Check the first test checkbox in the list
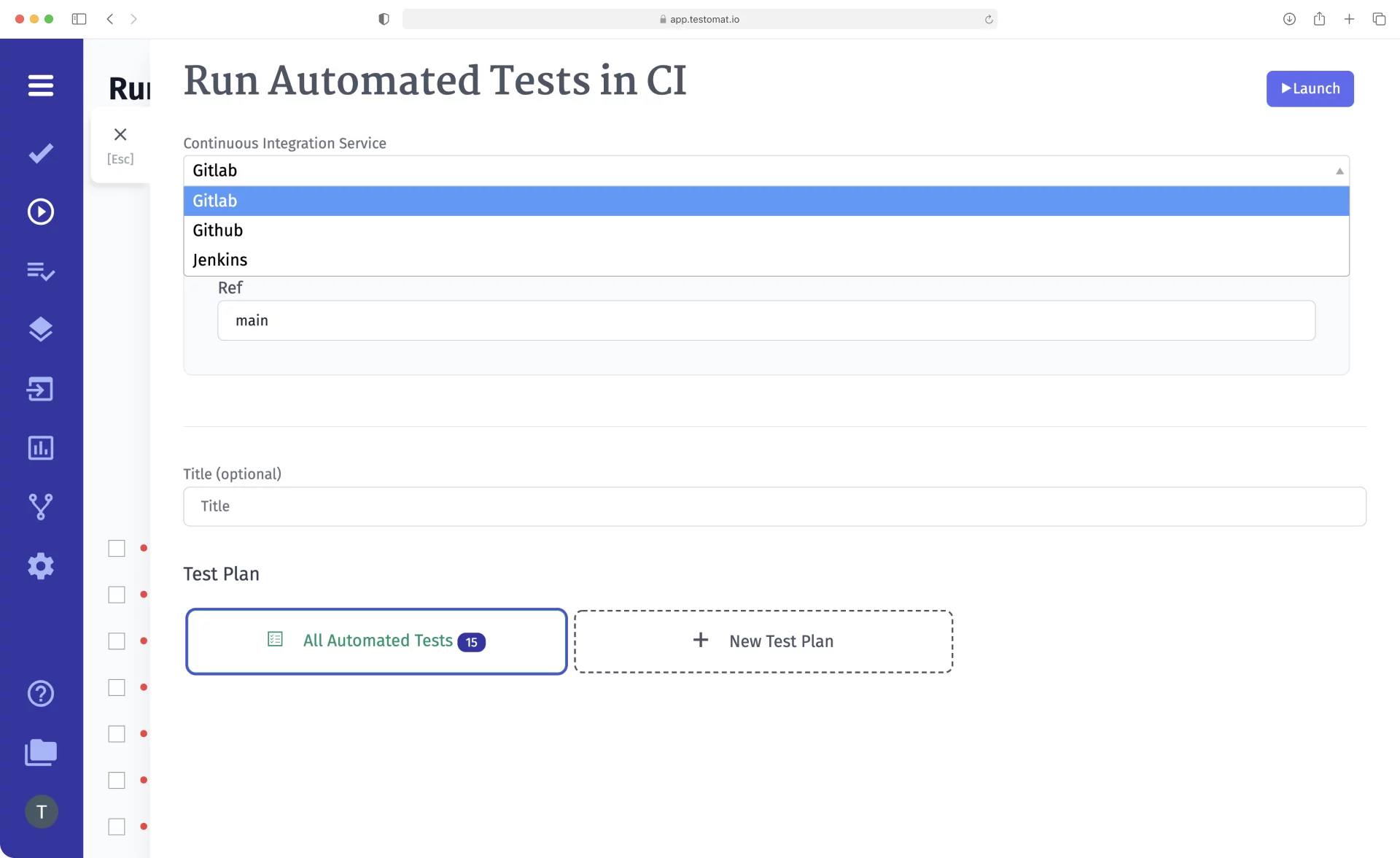The image size is (1400, 858). [x=117, y=548]
